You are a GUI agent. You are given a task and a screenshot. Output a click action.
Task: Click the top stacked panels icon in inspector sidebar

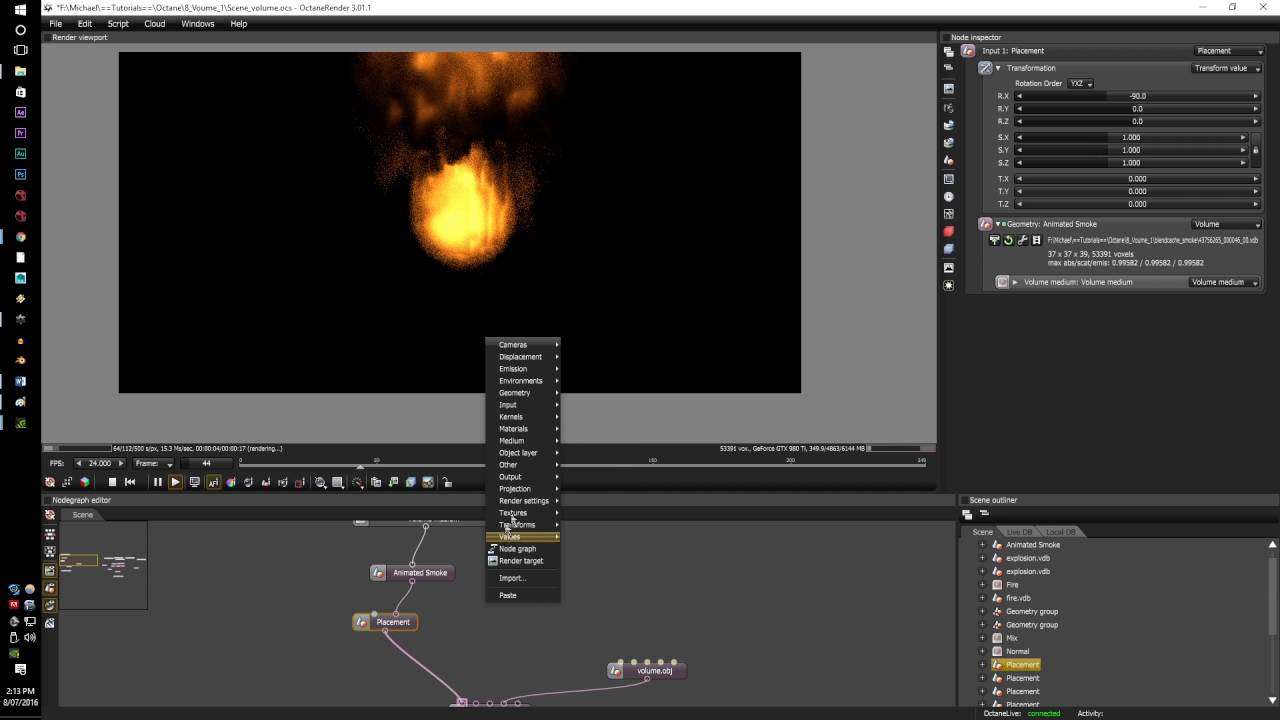949,51
